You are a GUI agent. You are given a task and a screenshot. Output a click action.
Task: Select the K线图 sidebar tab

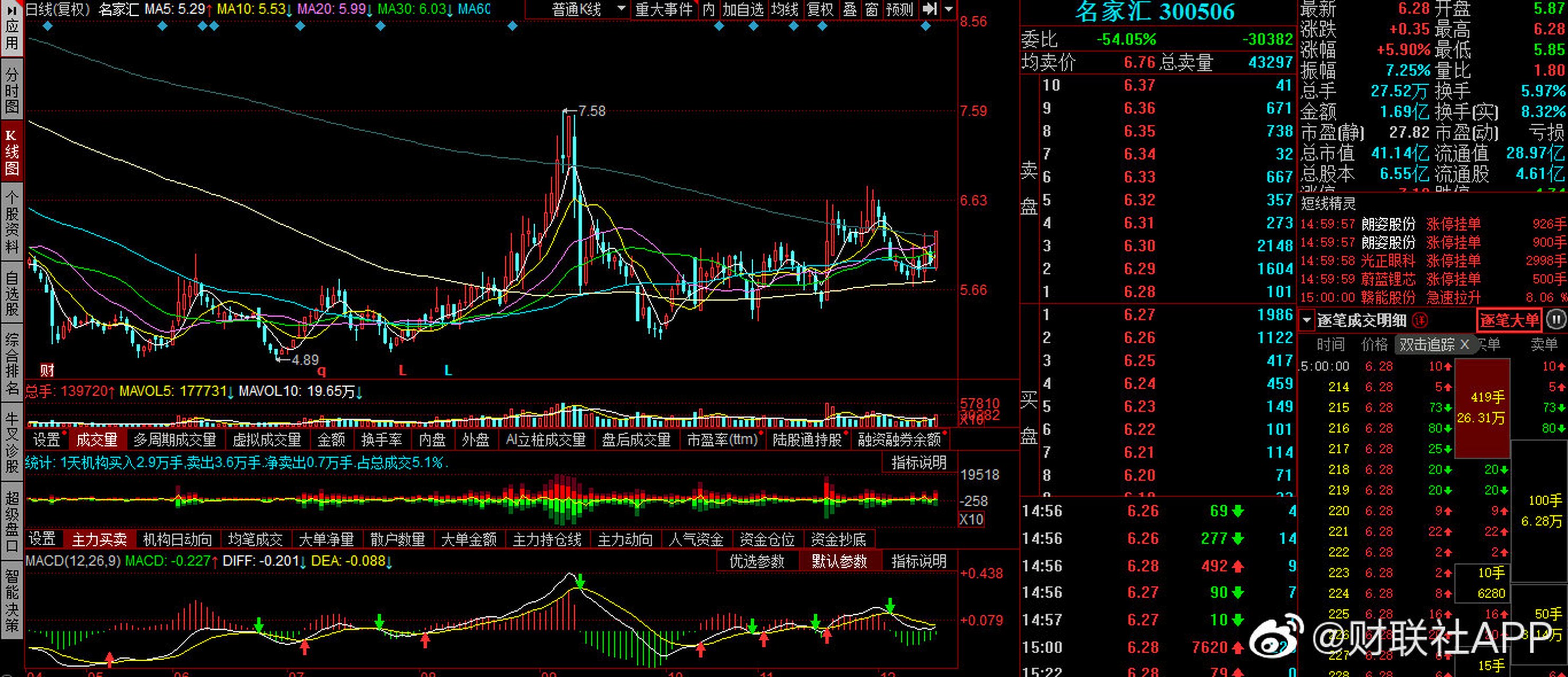click(12, 152)
